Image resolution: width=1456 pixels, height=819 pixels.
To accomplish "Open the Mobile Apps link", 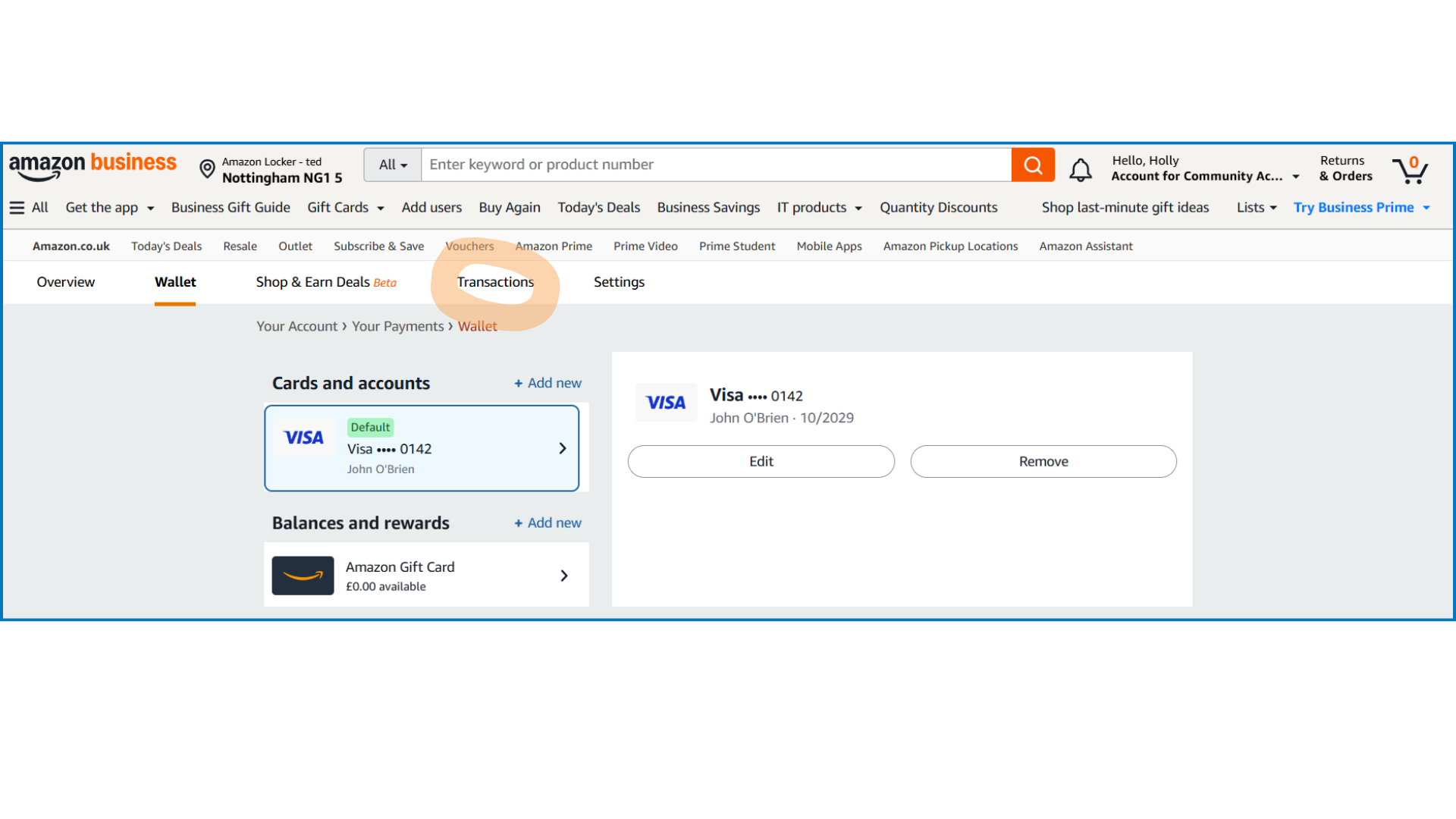I will [829, 246].
